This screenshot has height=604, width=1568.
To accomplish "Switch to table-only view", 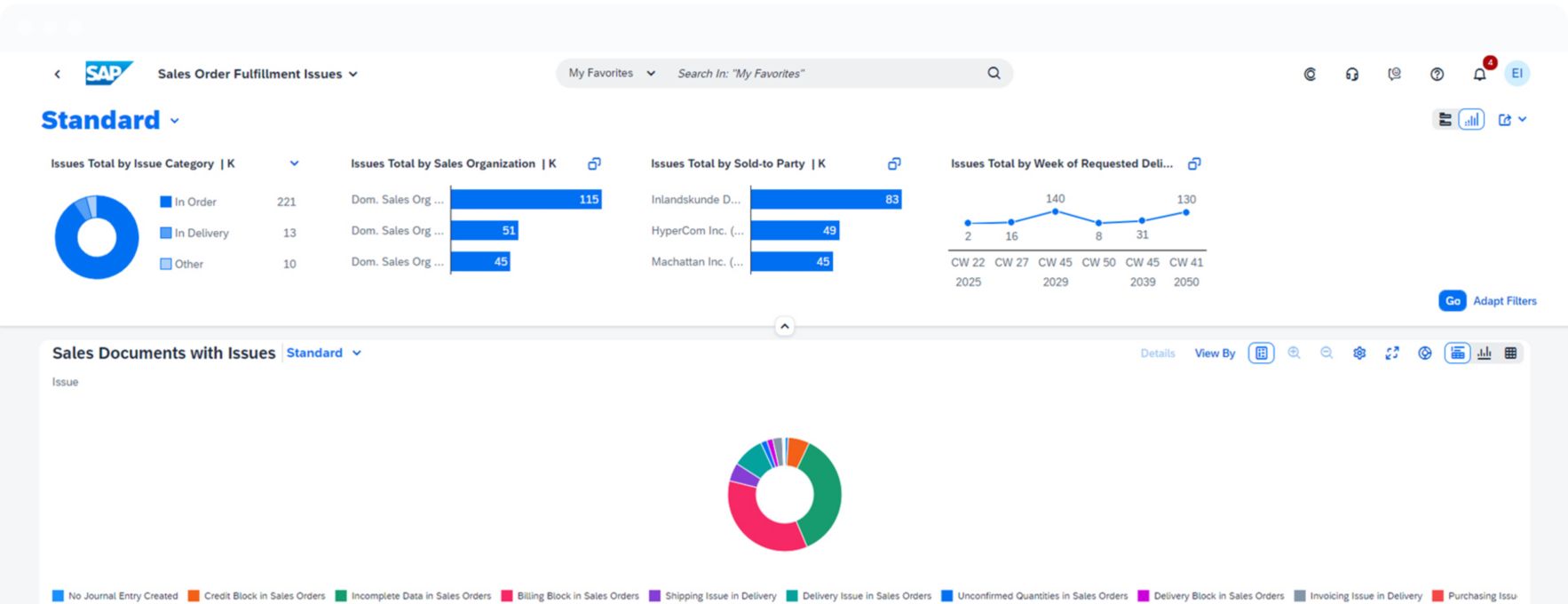I will click(x=1510, y=354).
